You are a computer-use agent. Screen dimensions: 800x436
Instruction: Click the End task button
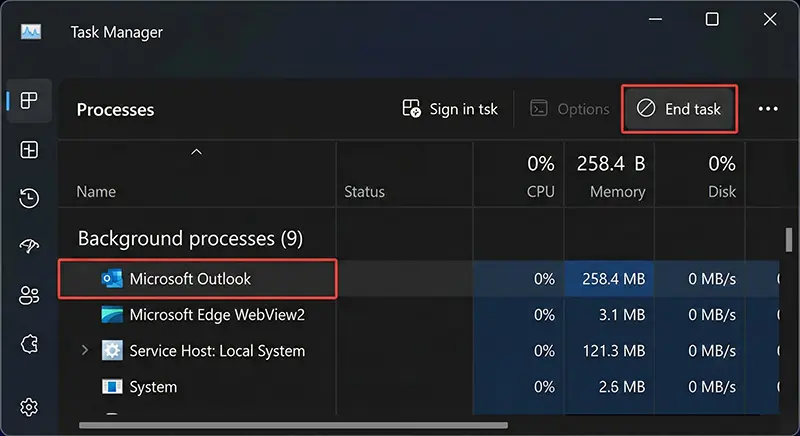click(679, 109)
